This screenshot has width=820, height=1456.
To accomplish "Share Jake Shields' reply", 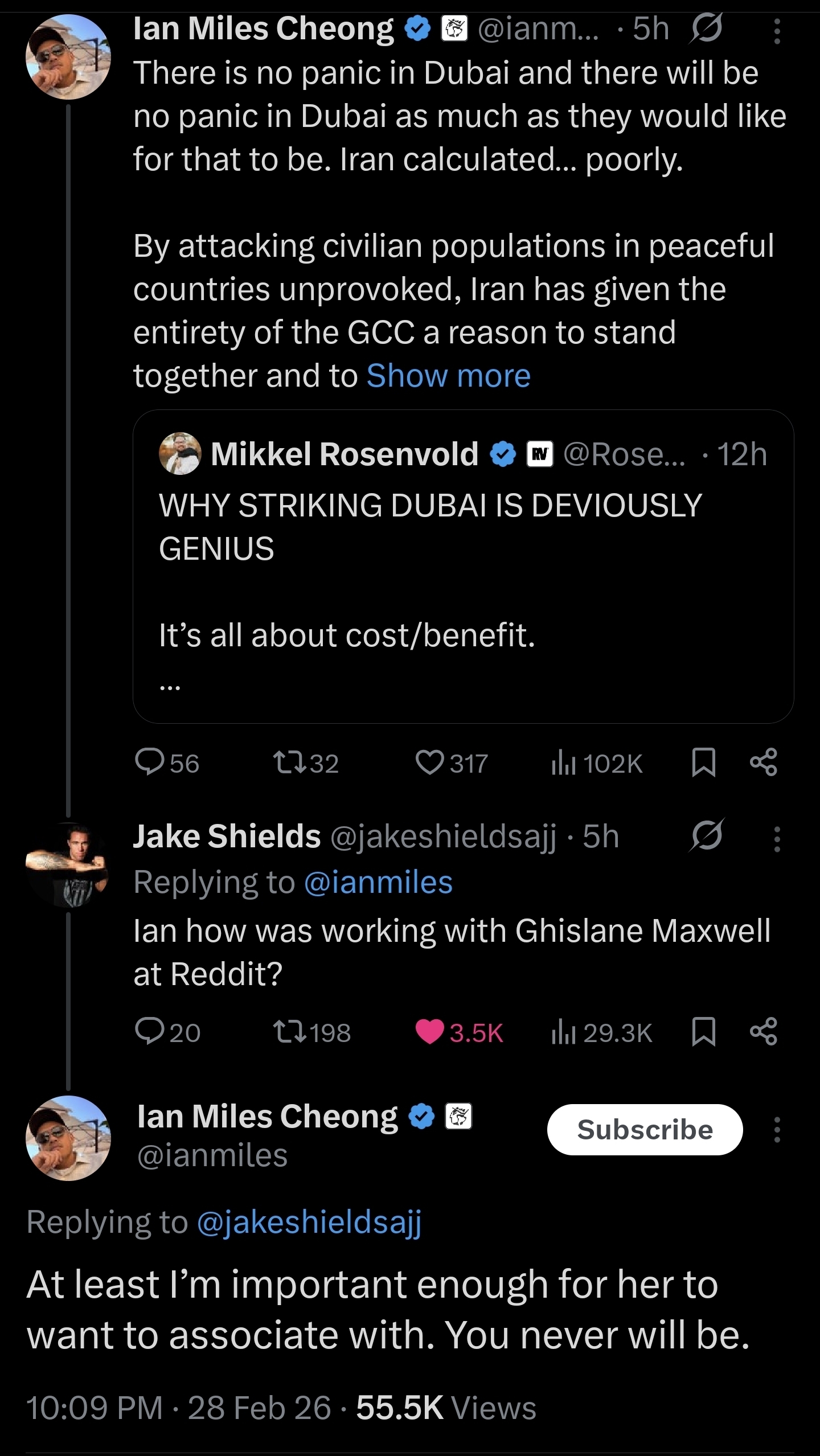I will pos(764,1032).
